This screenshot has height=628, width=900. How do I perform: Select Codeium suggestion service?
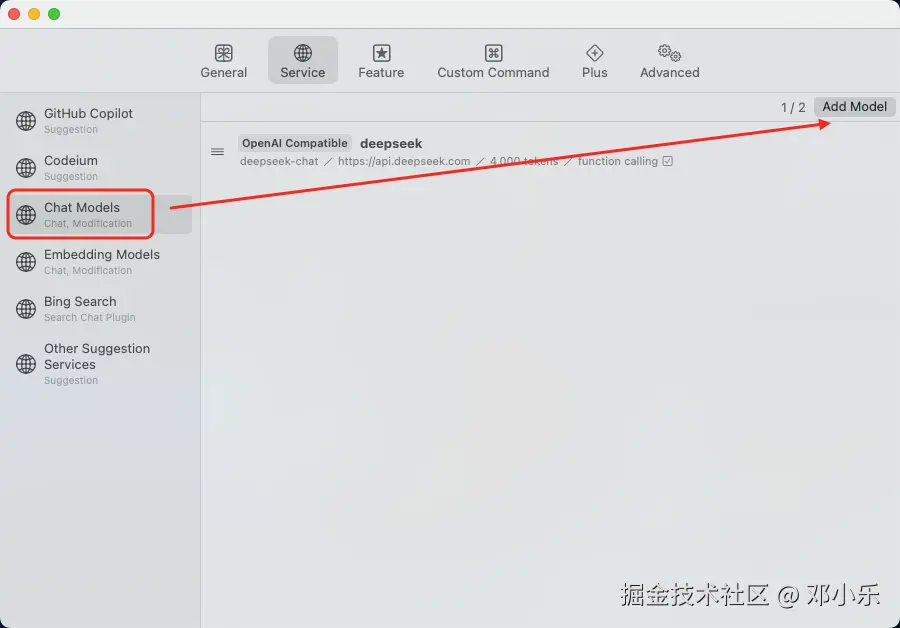[x=100, y=168]
